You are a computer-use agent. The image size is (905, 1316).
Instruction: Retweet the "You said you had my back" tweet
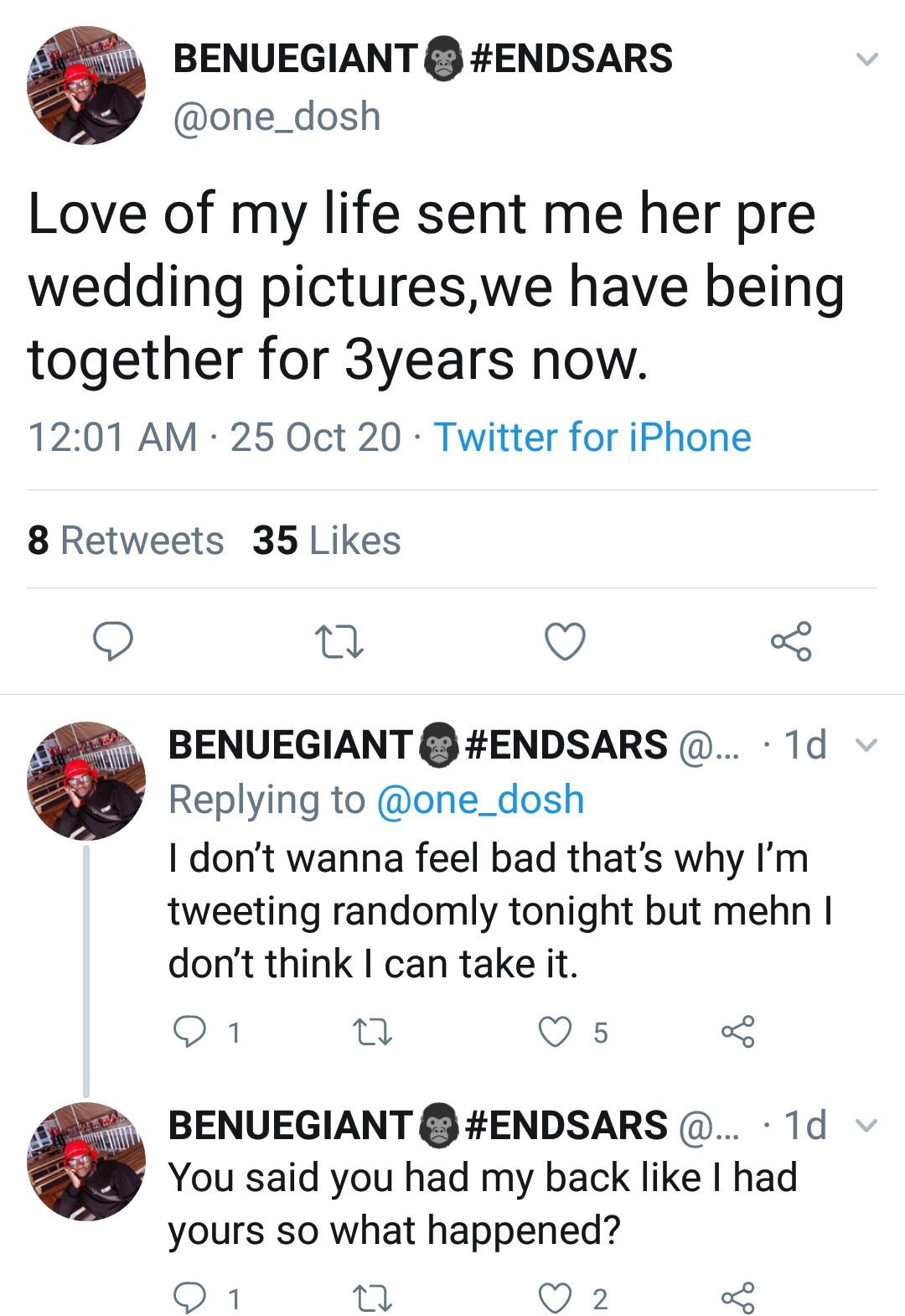pos(373,1298)
